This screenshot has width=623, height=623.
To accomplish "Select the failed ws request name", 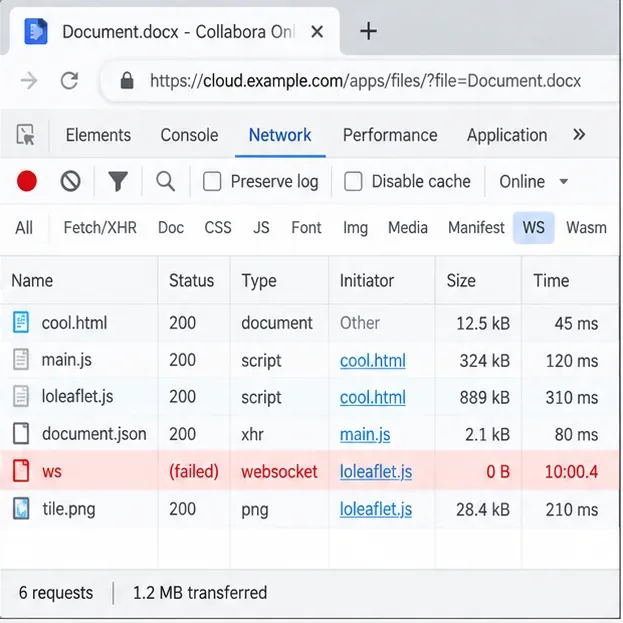I will coord(52,472).
